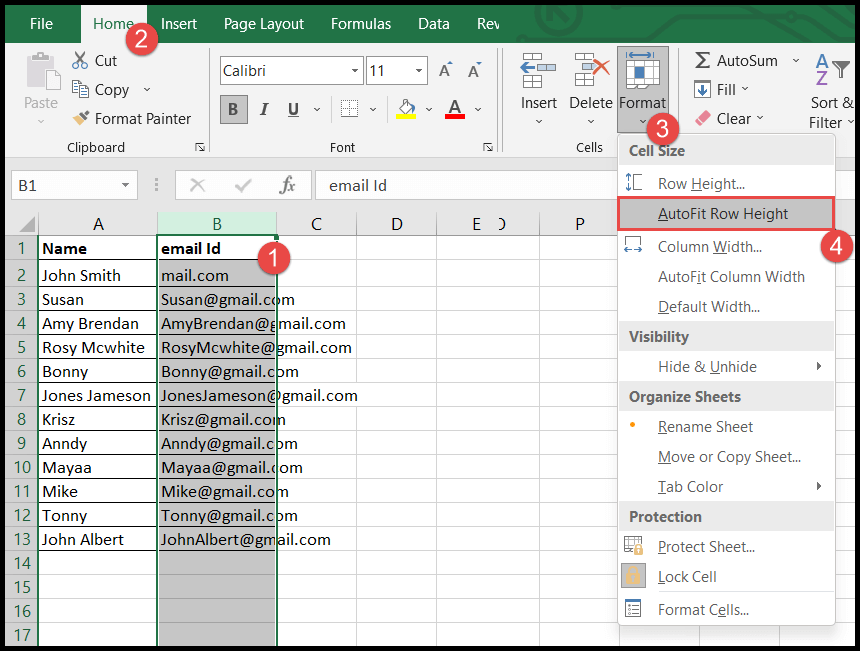Apply yellow fill color bucket
This screenshot has width=860, height=651.
pyautogui.click(x=406, y=109)
